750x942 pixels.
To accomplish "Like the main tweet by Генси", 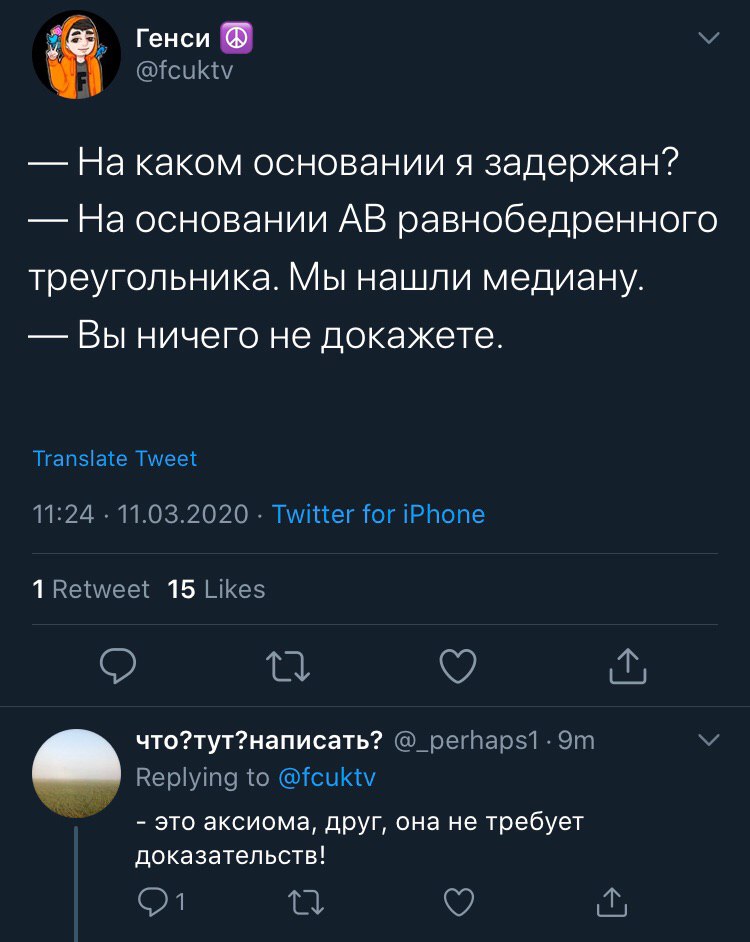I will 458,665.
